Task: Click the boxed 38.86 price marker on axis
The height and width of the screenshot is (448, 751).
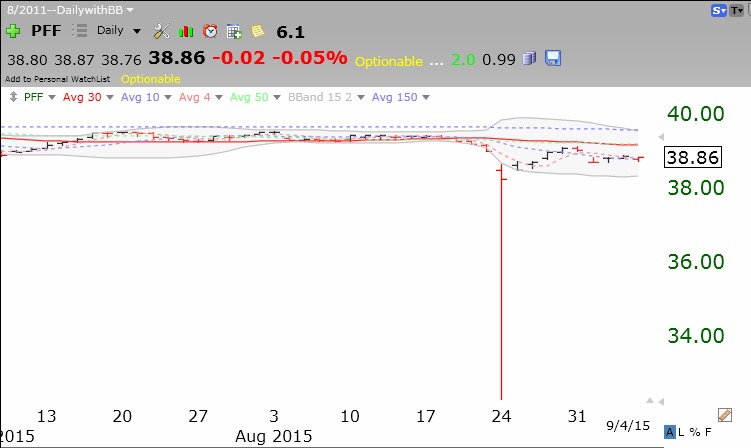Action: coord(693,157)
